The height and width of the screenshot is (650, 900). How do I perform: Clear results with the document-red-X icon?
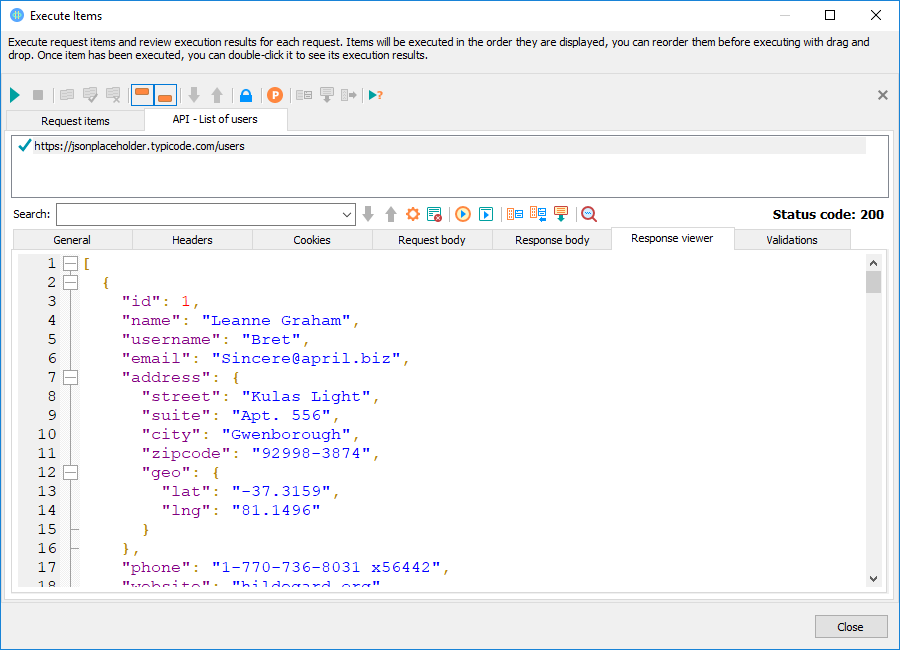433,213
